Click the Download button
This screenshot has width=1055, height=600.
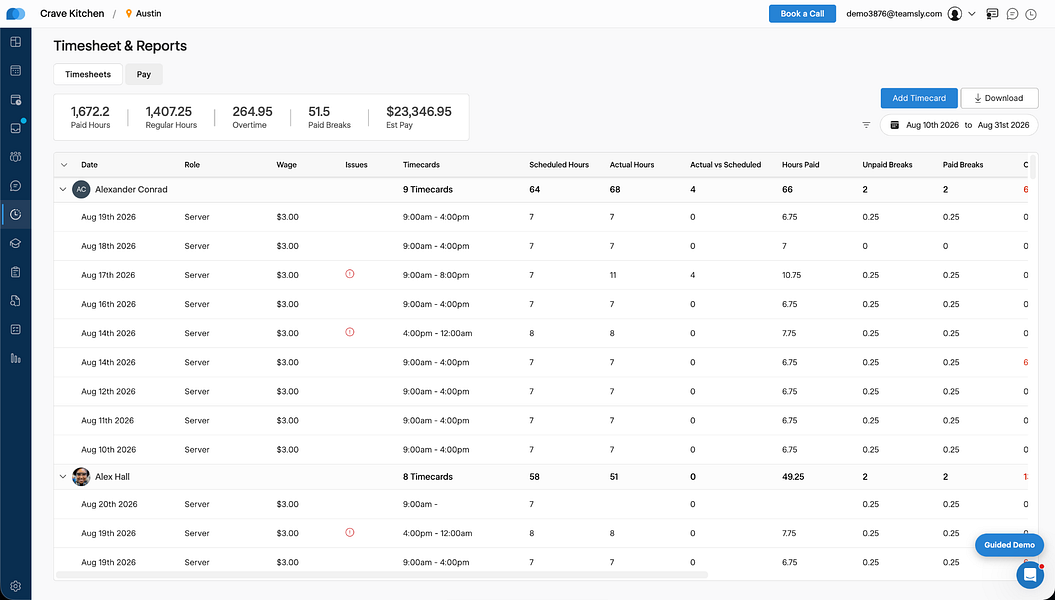click(x=999, y=98)
